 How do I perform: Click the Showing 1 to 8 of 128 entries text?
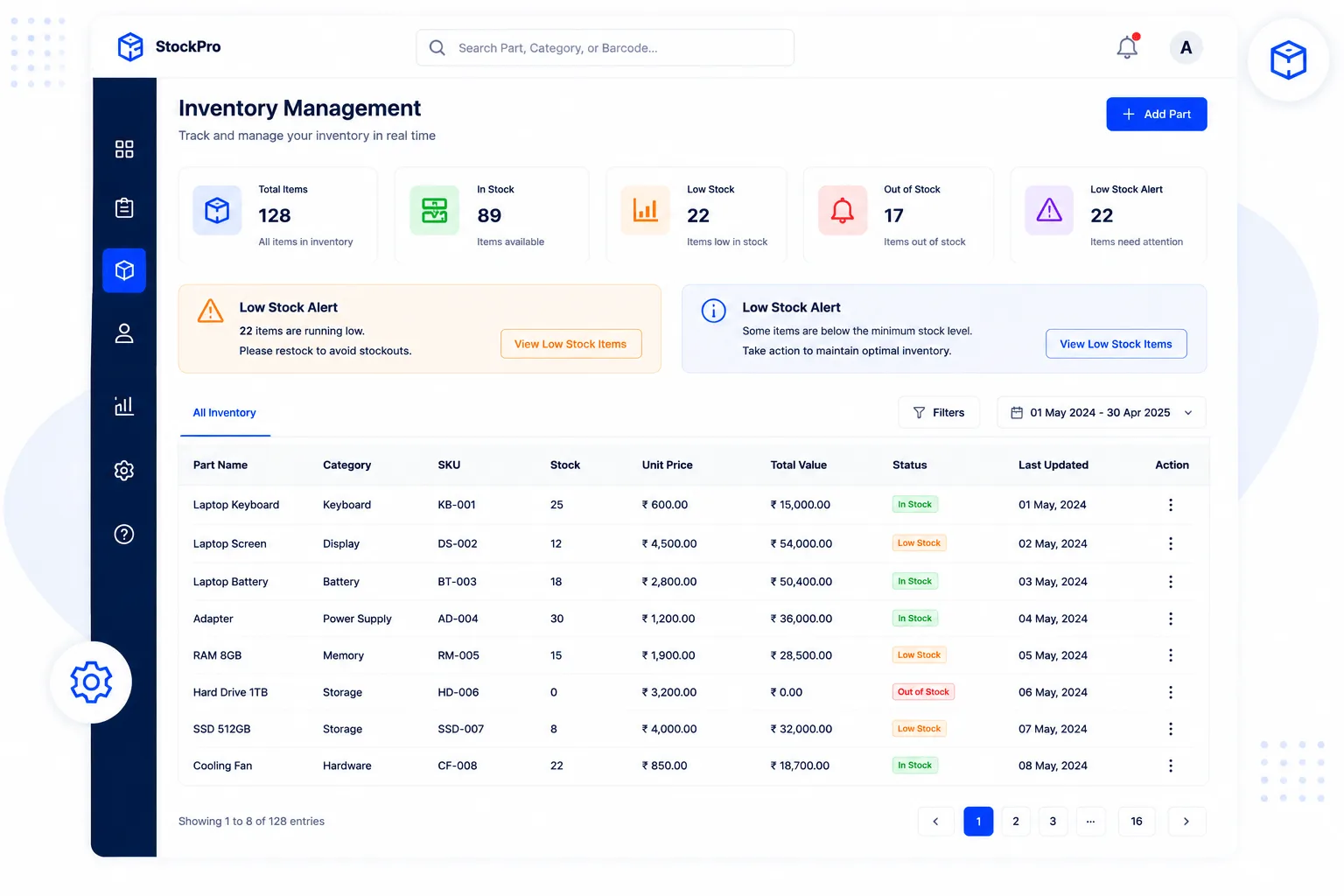251,821
